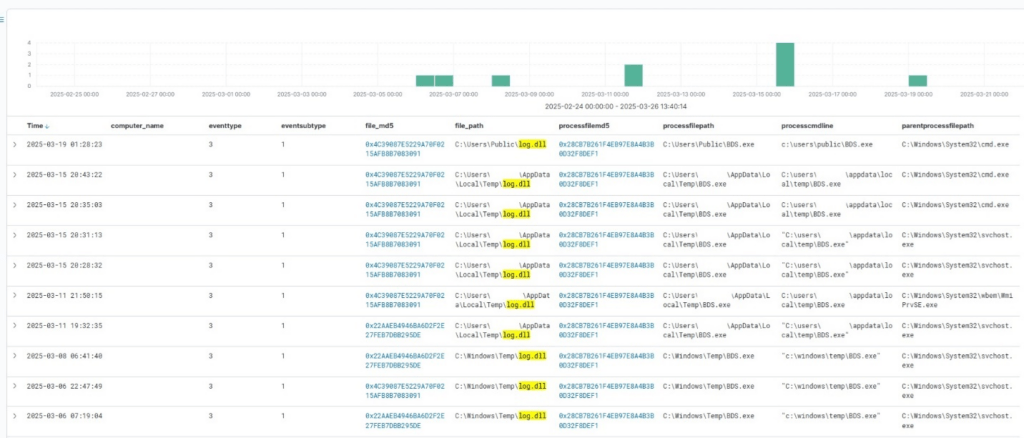Expand the 2025-03-11 21:50:15 event row

(15, 296)
